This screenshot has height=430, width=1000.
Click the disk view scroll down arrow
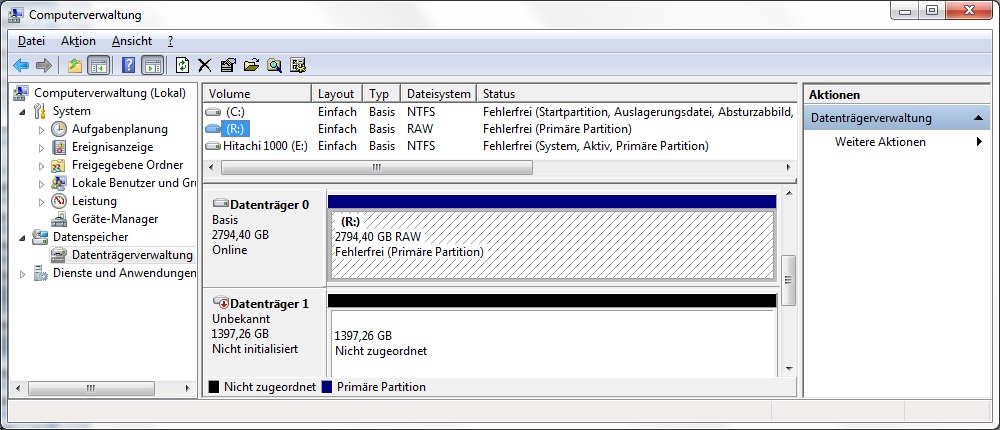(x=789, y=368)
